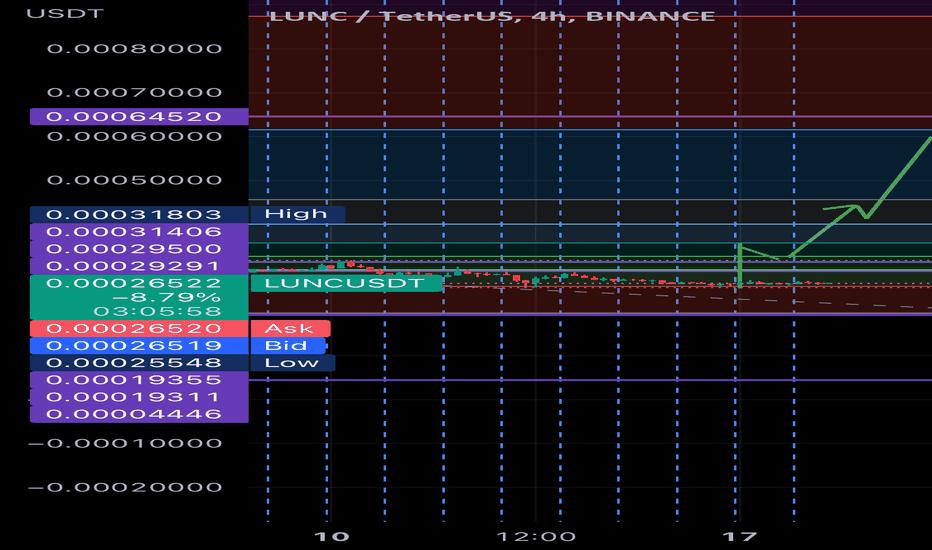The height and width of the screenshot is (550, 932).
Task: Click the USDT currency label
Action: click(x=65, y=13)
